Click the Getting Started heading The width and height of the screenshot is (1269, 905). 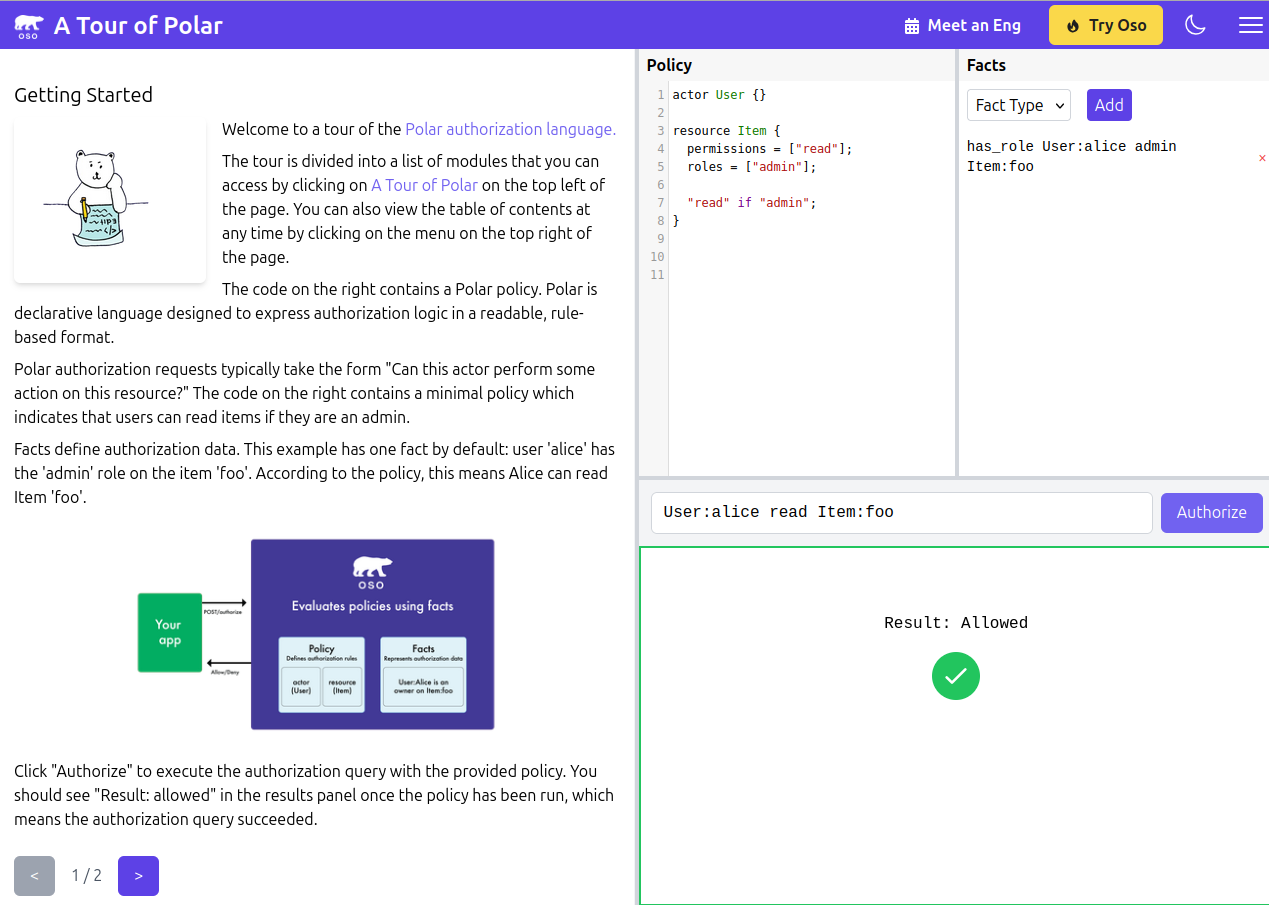83,95
